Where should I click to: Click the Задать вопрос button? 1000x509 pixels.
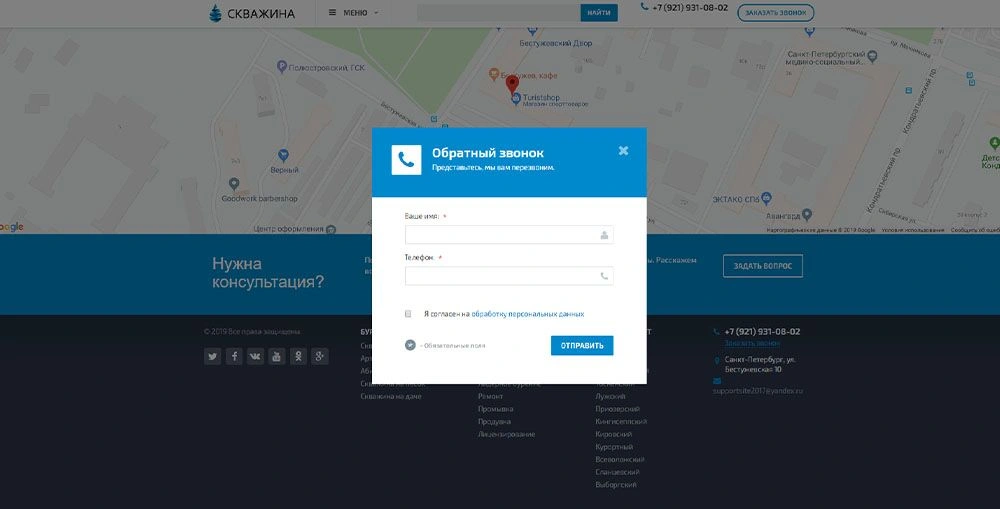762,266
